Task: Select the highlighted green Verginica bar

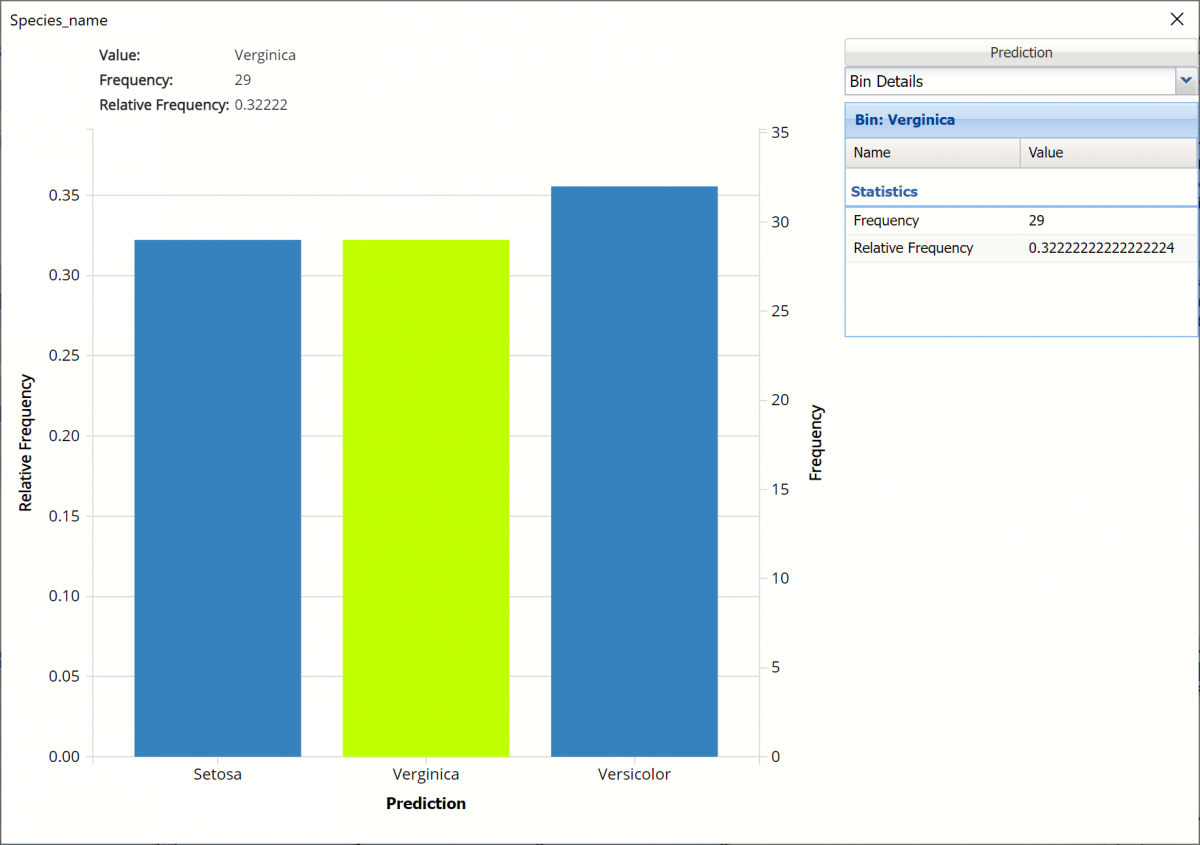Action: [x=426, y=498]
